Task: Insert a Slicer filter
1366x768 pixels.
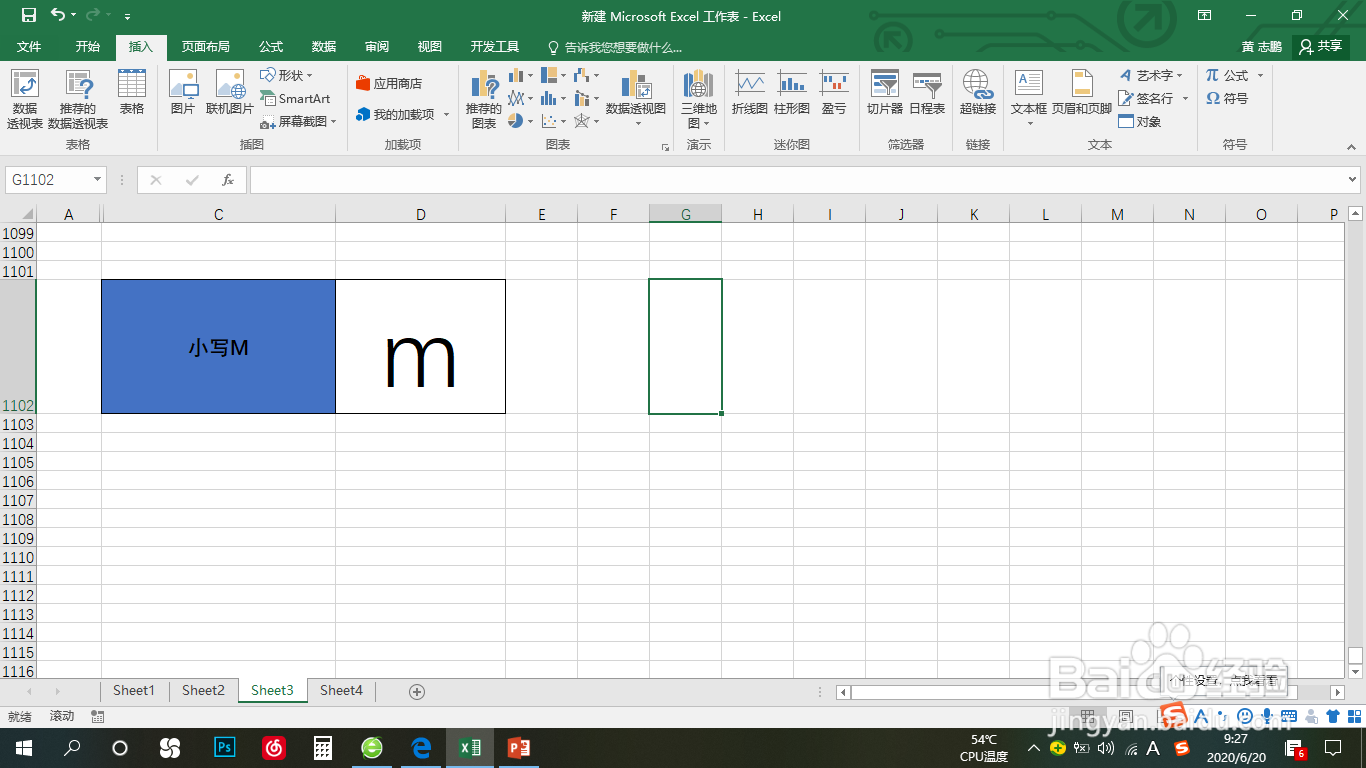Action: 885,92
